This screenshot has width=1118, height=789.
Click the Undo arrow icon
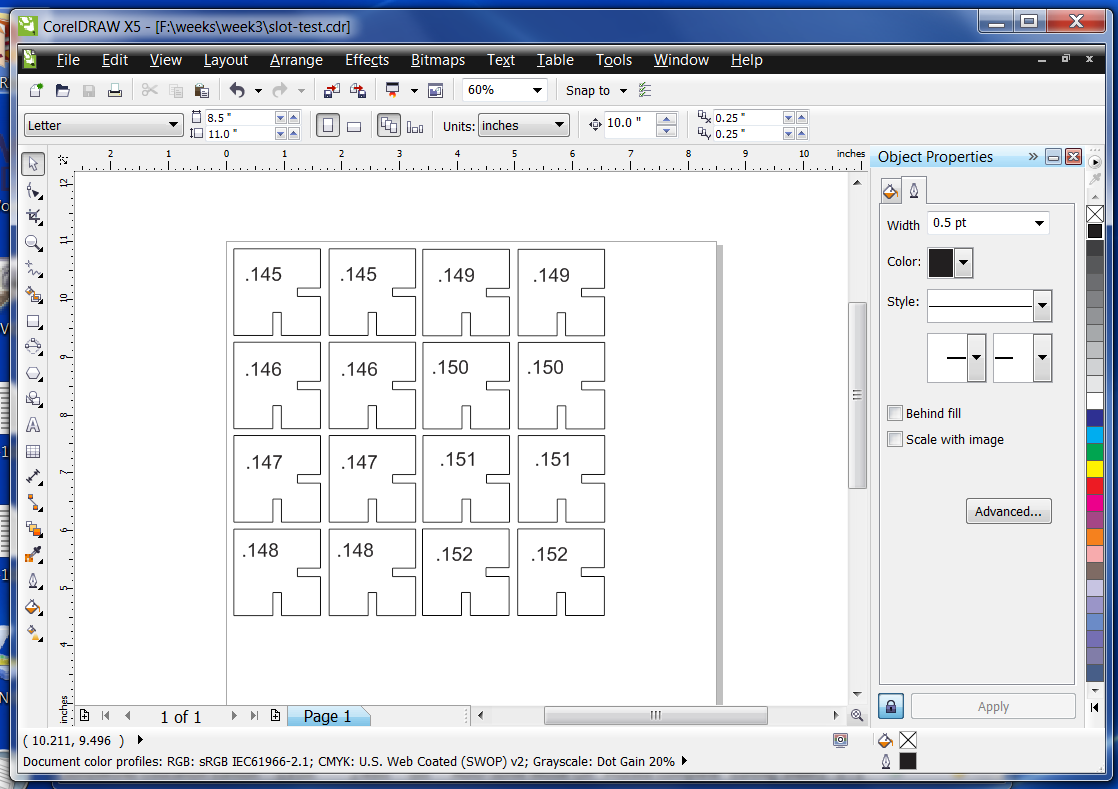[237, 91]
